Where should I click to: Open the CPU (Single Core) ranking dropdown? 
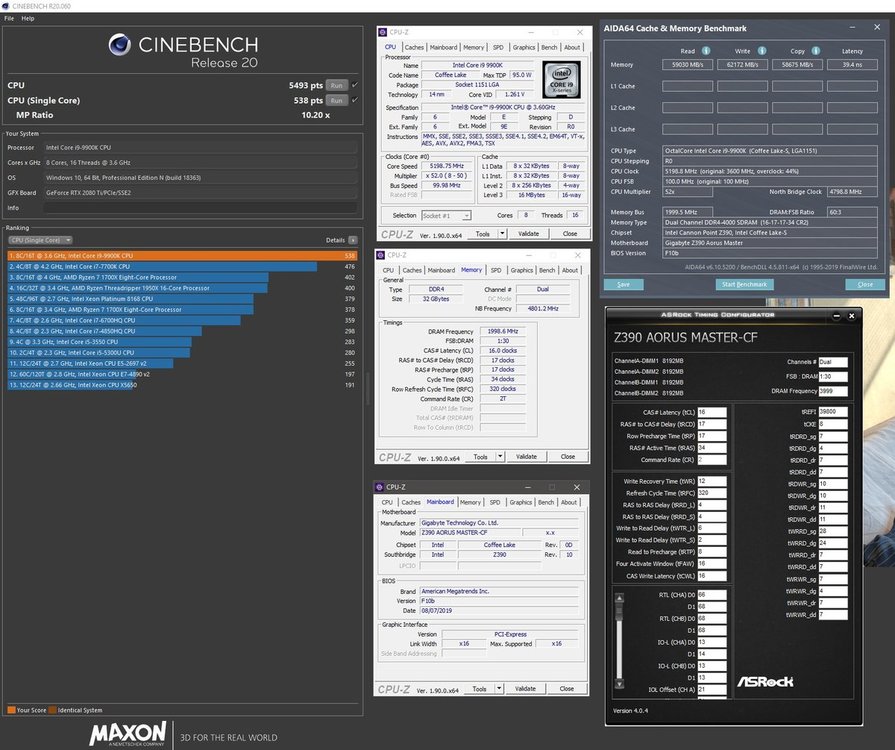[41, 240]
